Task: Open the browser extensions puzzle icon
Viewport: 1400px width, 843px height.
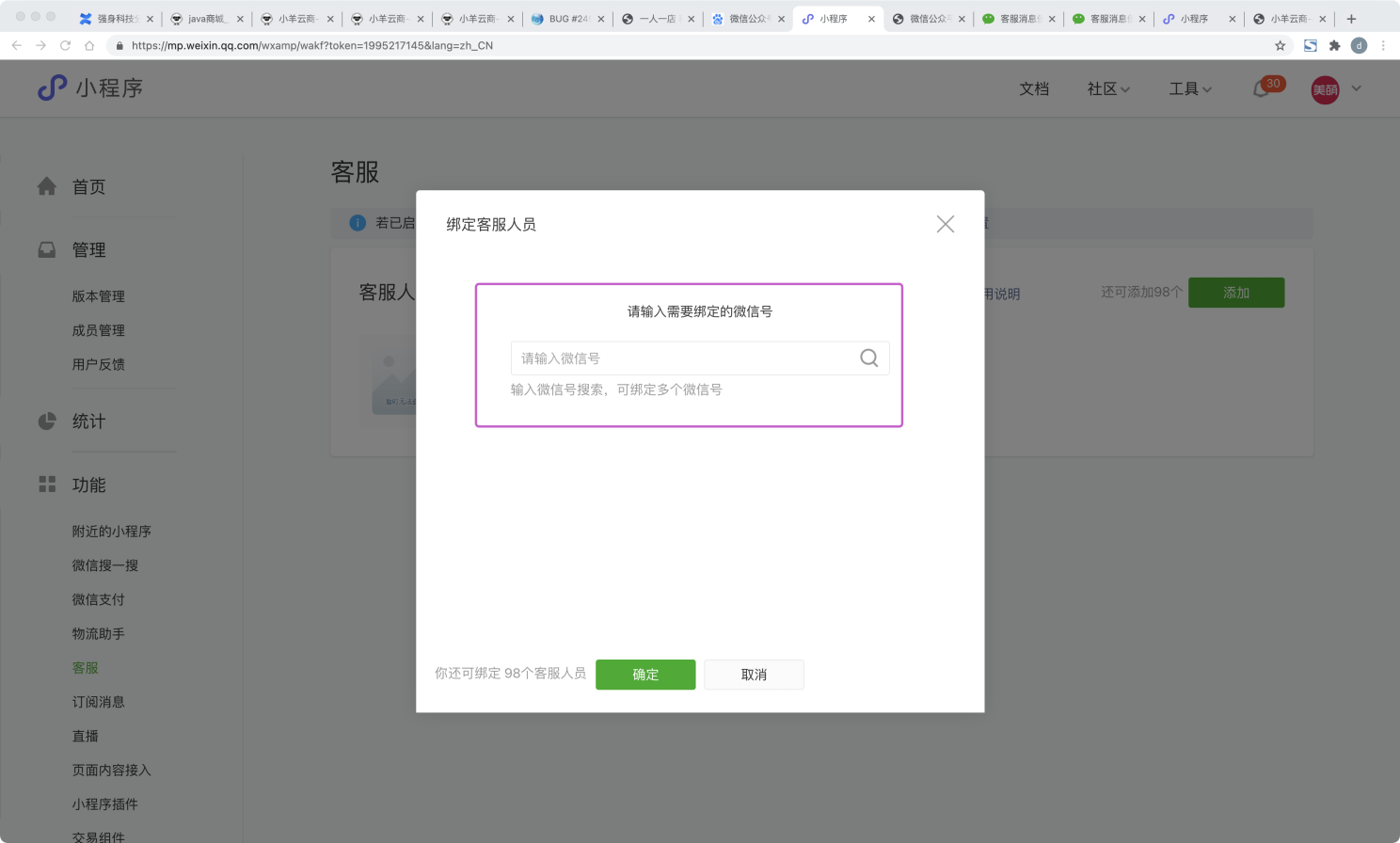Action: point(1334,45)
